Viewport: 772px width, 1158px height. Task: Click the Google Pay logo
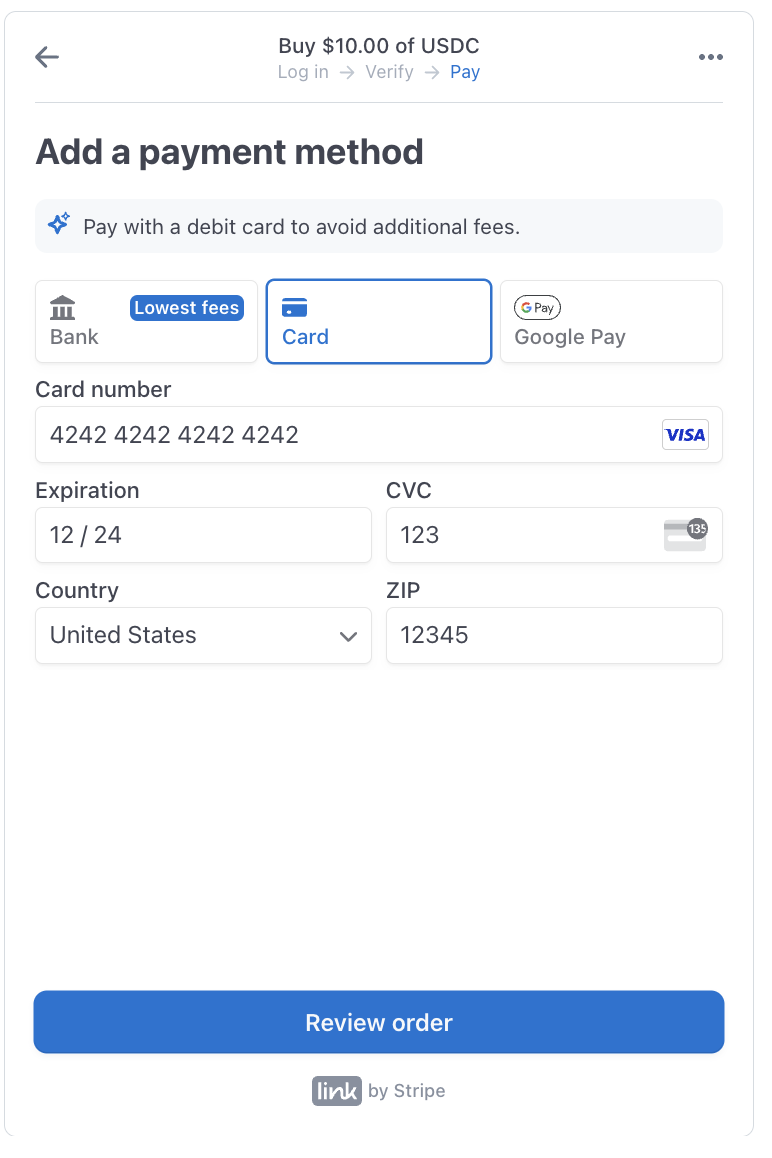coord(537,307)
